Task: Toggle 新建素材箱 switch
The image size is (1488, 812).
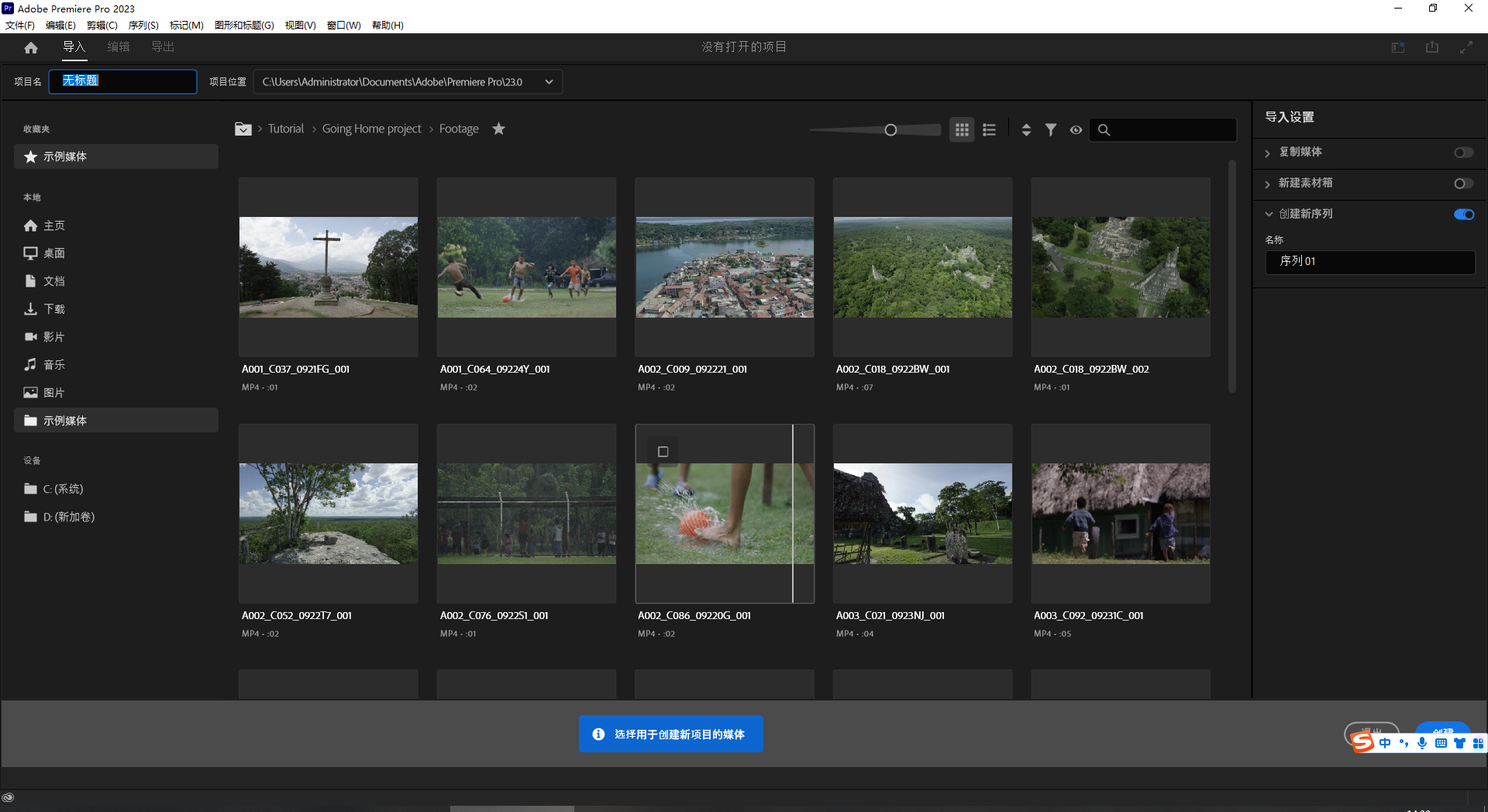Action: (x=1464, y=184)
